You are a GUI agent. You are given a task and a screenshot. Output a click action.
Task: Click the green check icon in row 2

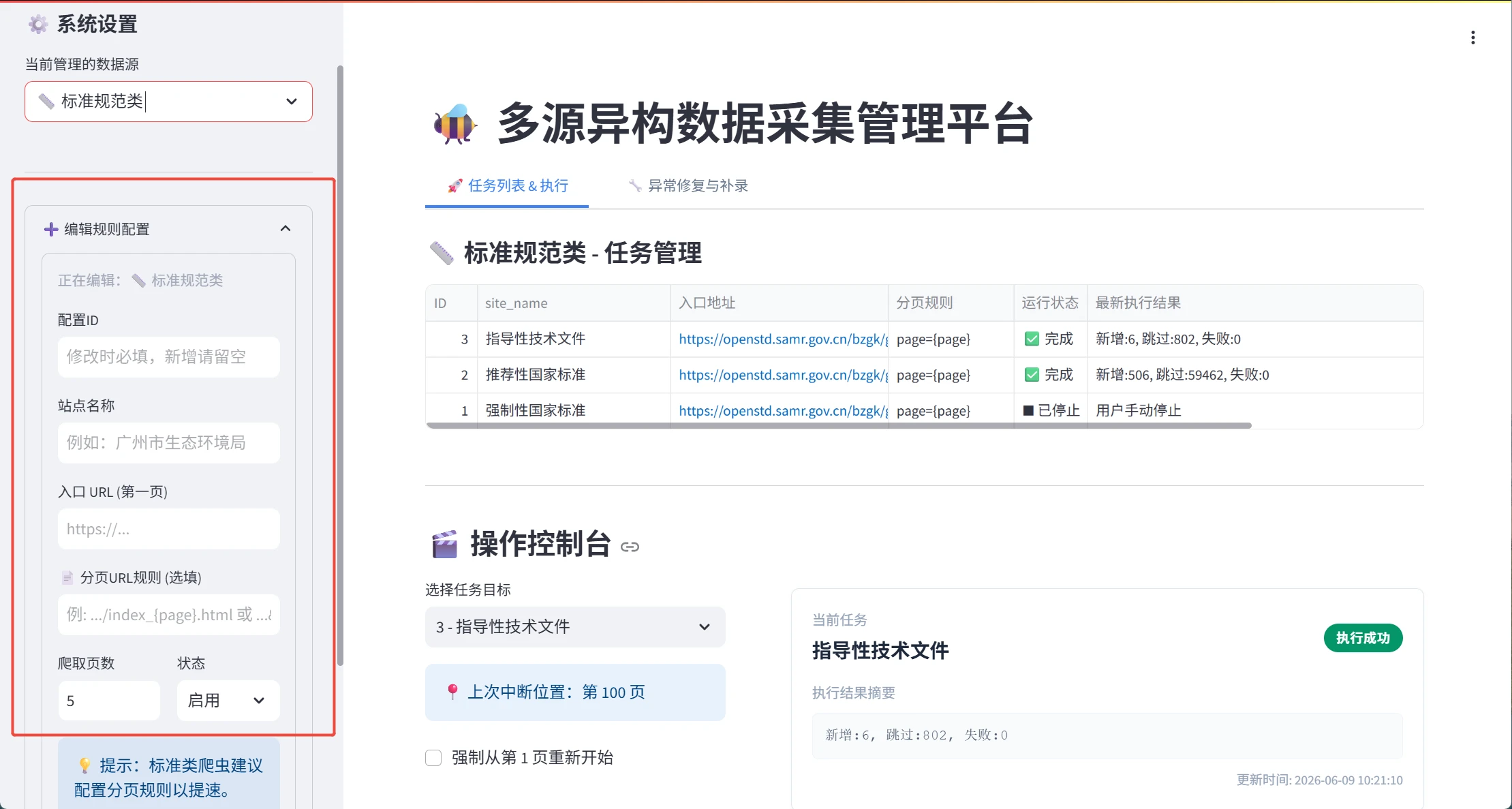pos(1032,375)
